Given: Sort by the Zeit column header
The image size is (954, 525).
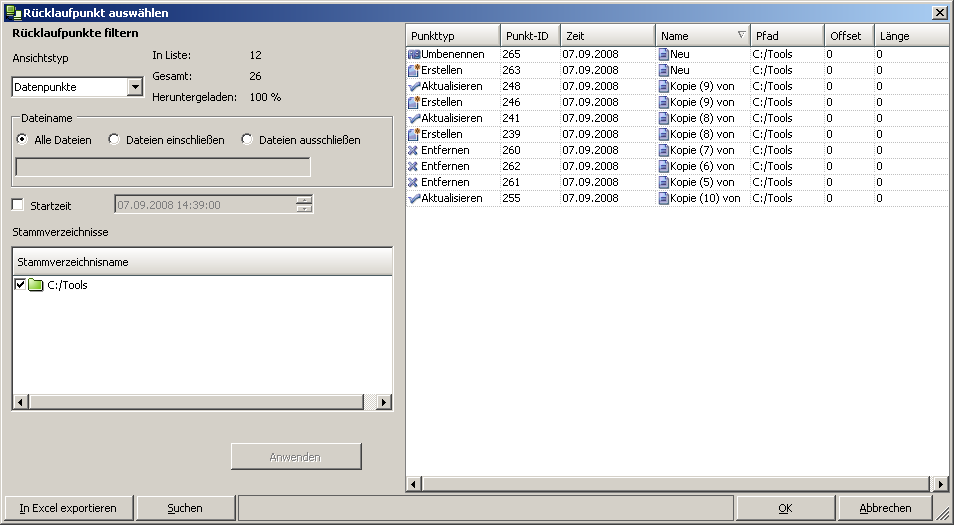Looking at the screenshot, I should (608, 36).
